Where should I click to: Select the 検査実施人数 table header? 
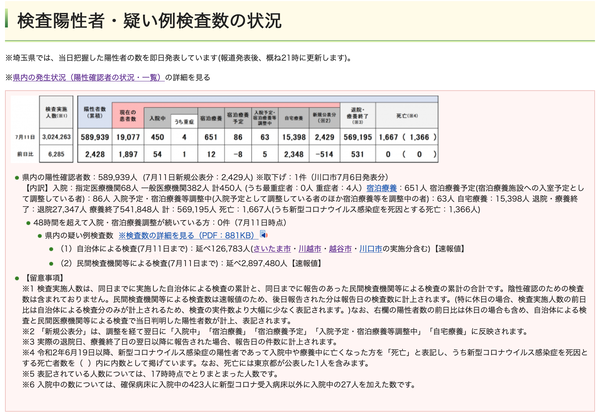tap(56, 112)
